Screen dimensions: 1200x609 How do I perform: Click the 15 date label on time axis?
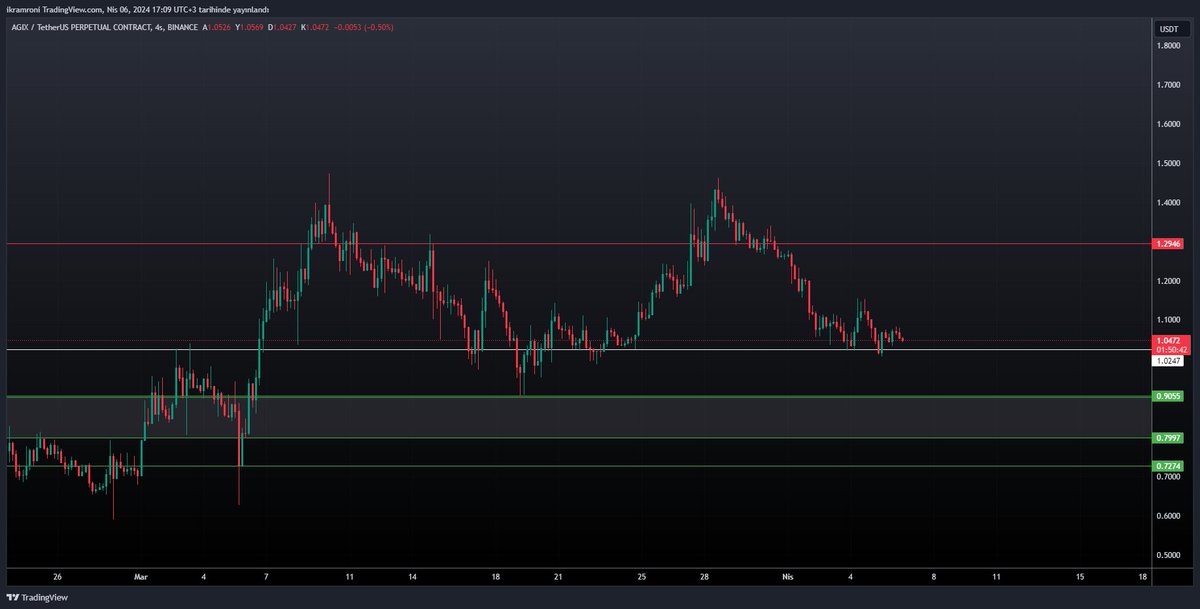[1080, 577]
